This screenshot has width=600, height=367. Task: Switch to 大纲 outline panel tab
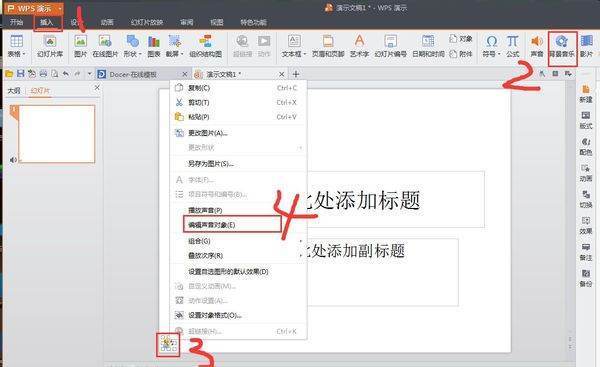pyautogui.click(x=14, y=91)
